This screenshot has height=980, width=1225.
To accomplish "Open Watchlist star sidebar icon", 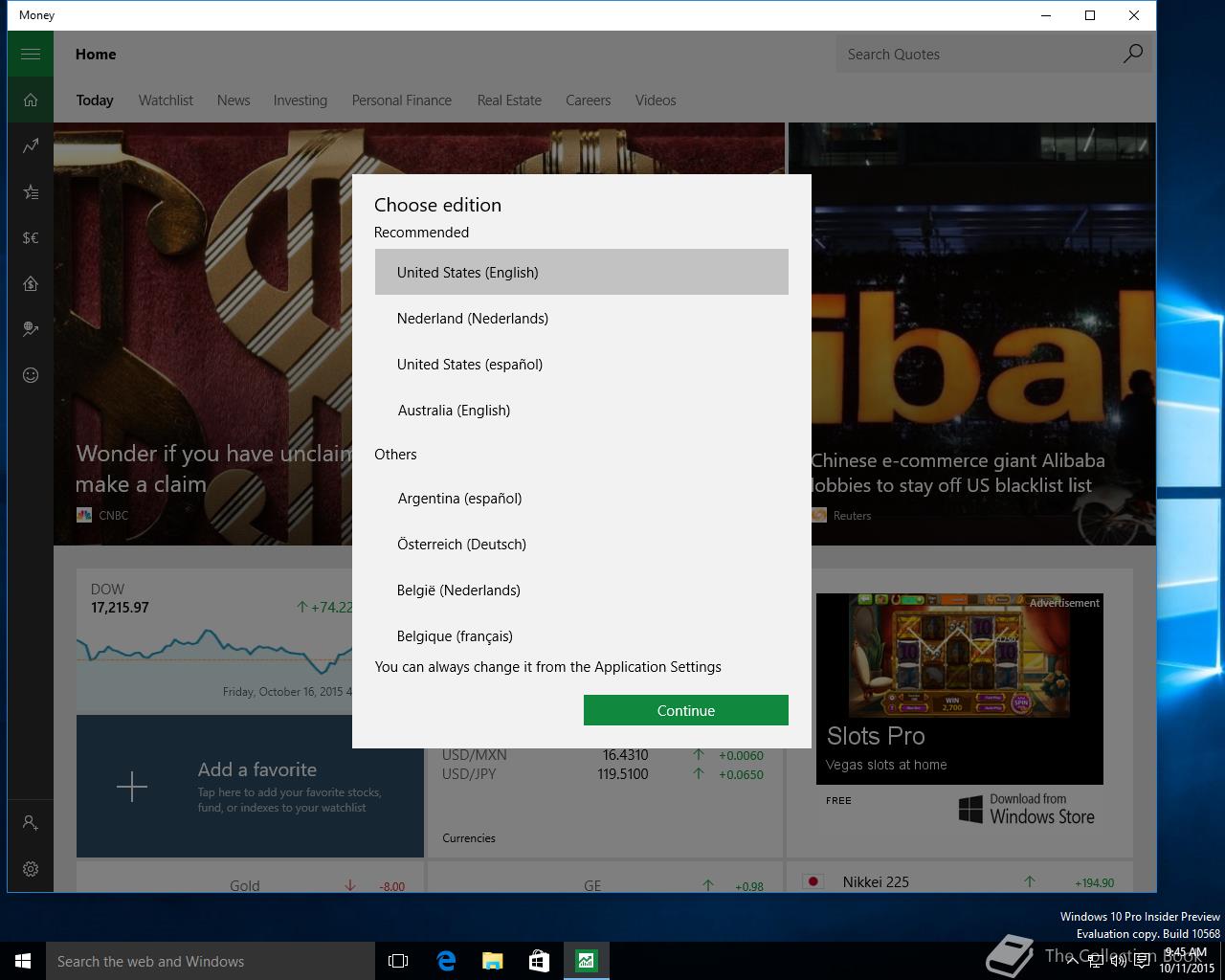I will (31, 192).
